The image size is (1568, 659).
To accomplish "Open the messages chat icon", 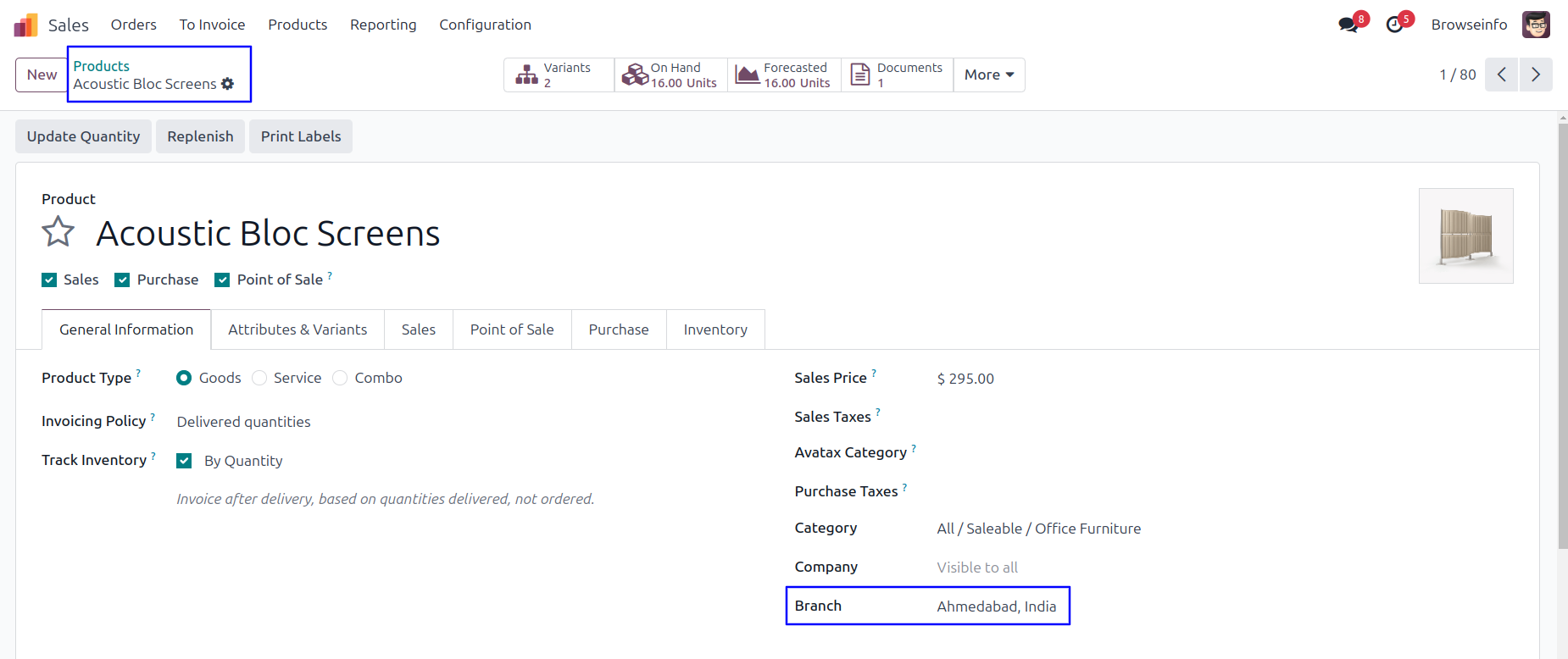I will 1348,25.
